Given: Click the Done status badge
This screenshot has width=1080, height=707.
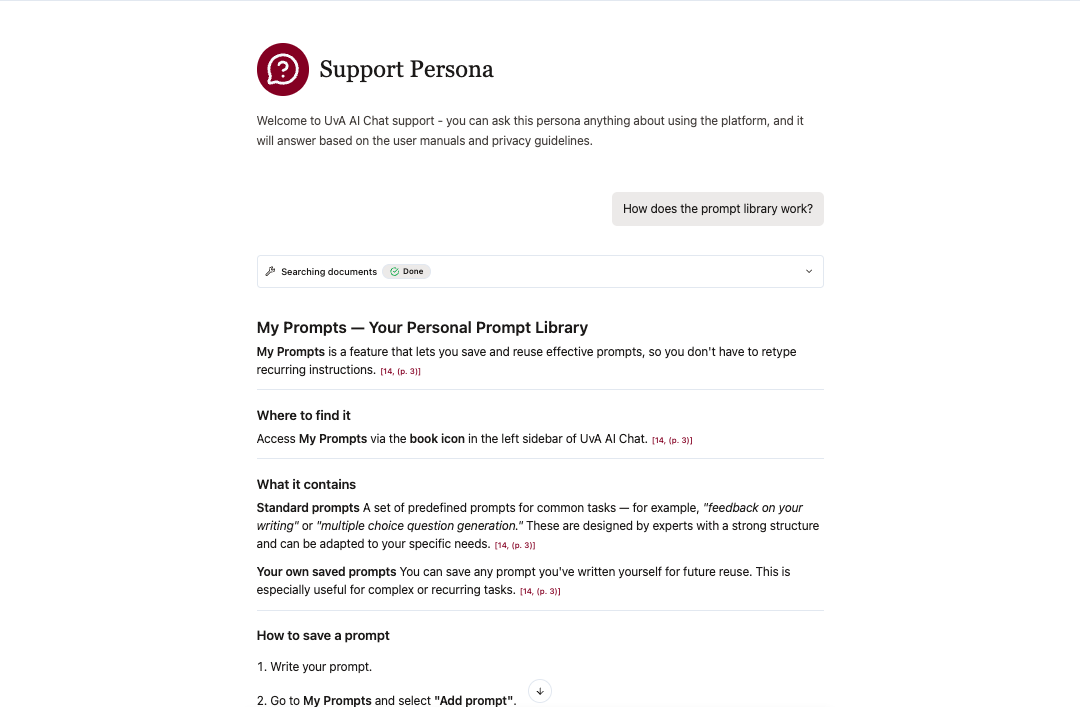Looking at the screenshot, I should (x=406, y=271).
